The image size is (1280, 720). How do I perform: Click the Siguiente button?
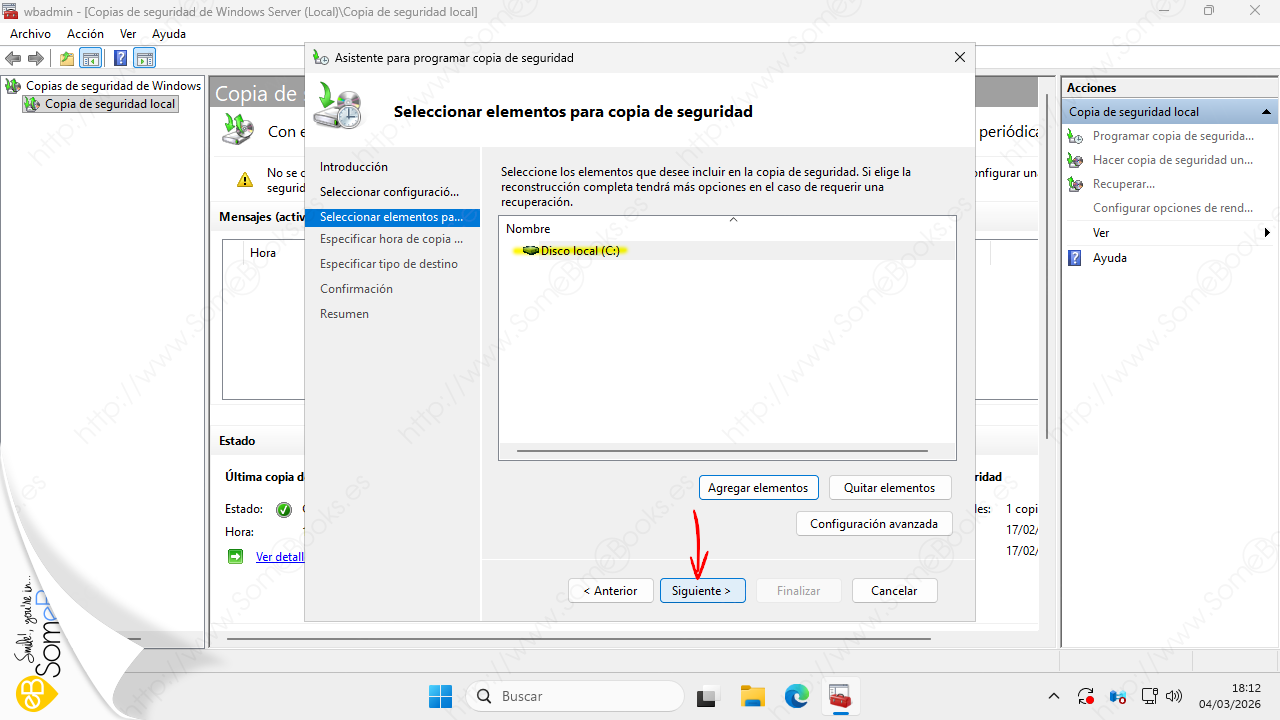coord(701,591)
